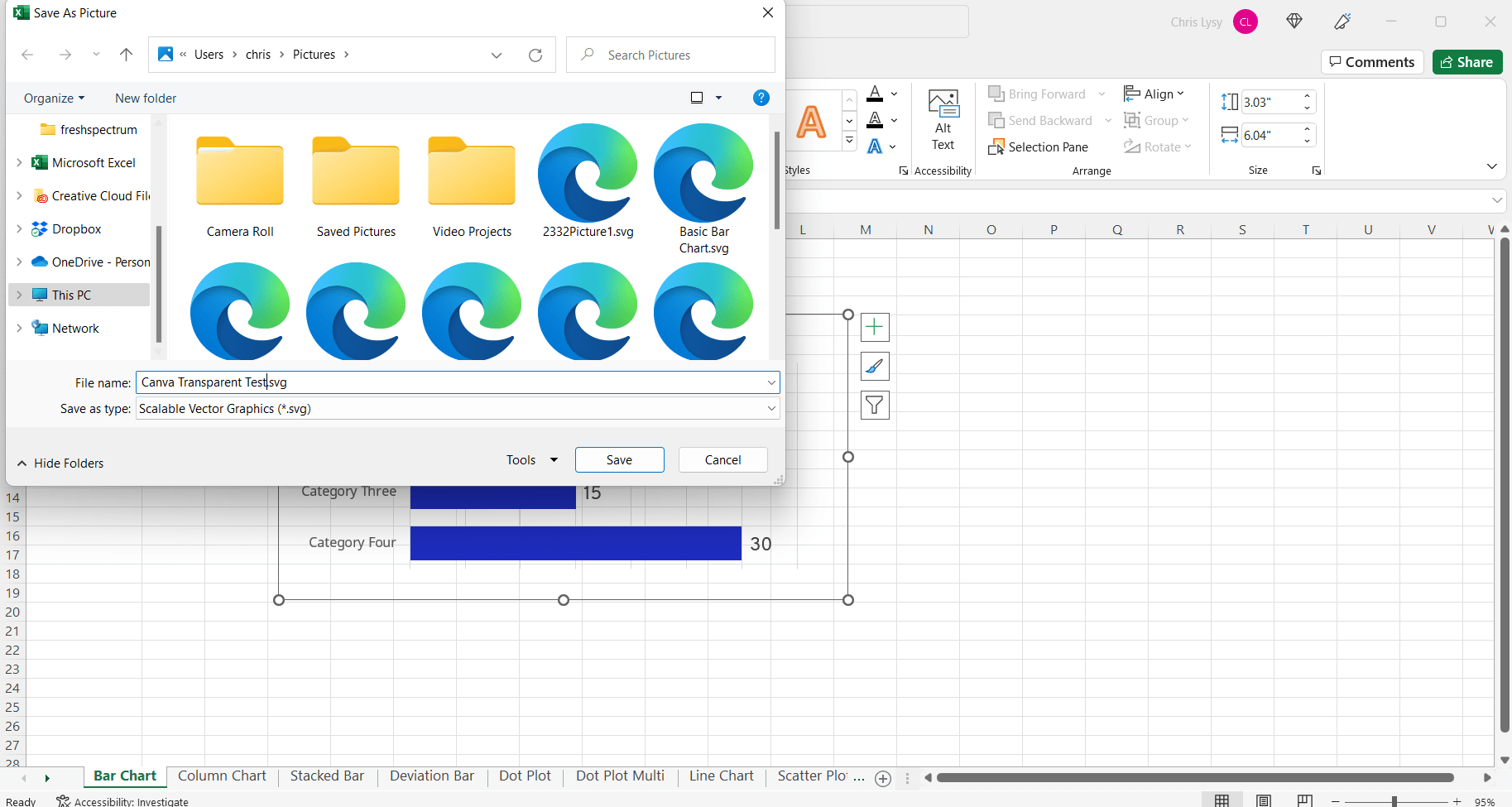Open WordArt Quick Styles gallery

pos(849,141)
